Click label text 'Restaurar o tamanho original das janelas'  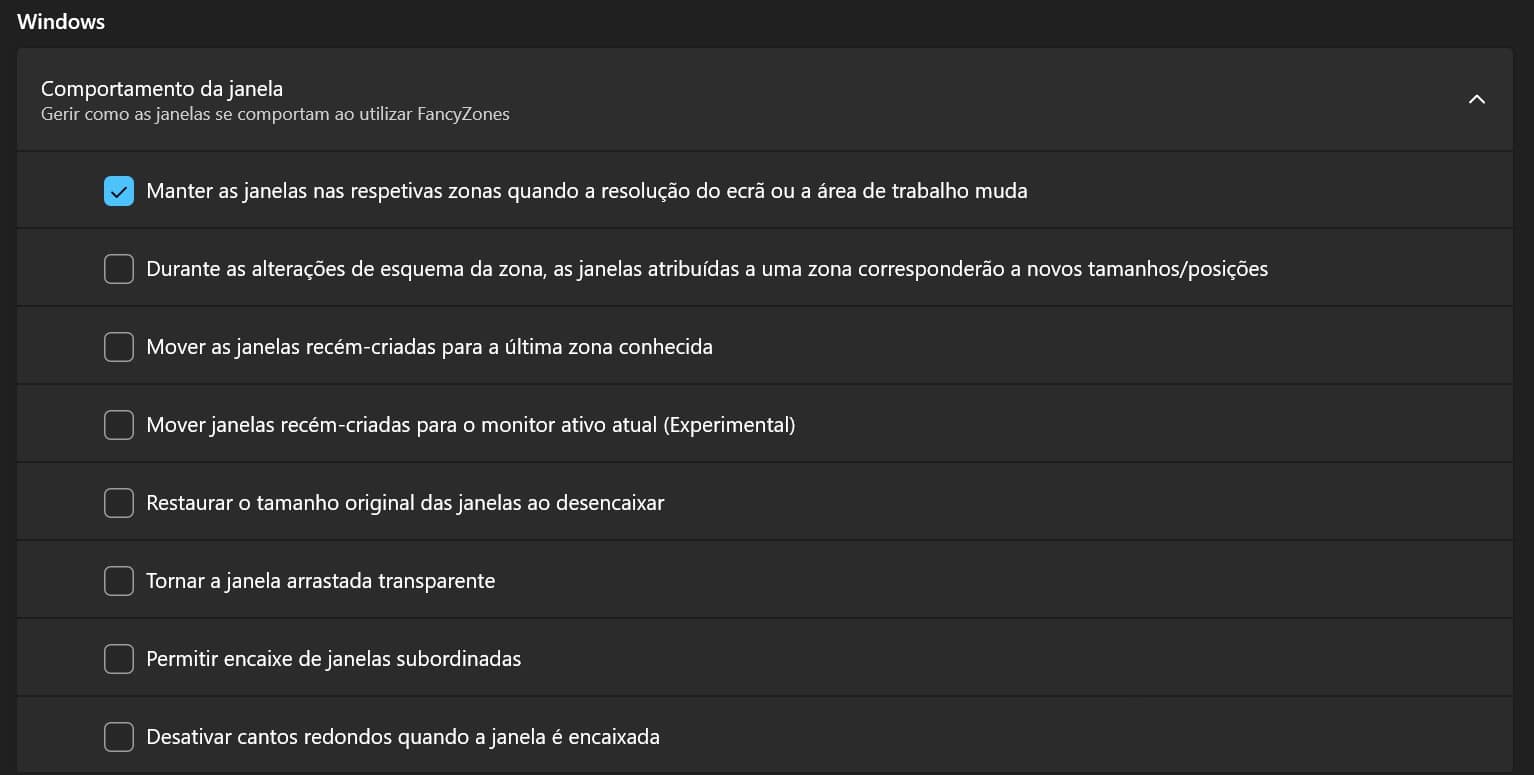(405, 503)
